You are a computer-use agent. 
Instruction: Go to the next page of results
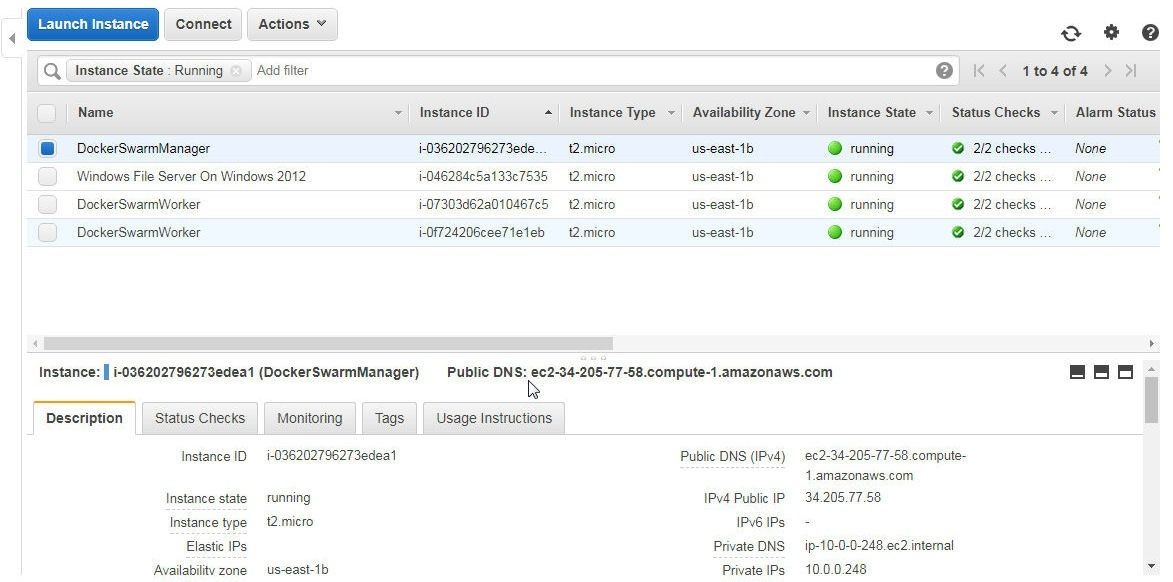click(x=1108, y=70)
